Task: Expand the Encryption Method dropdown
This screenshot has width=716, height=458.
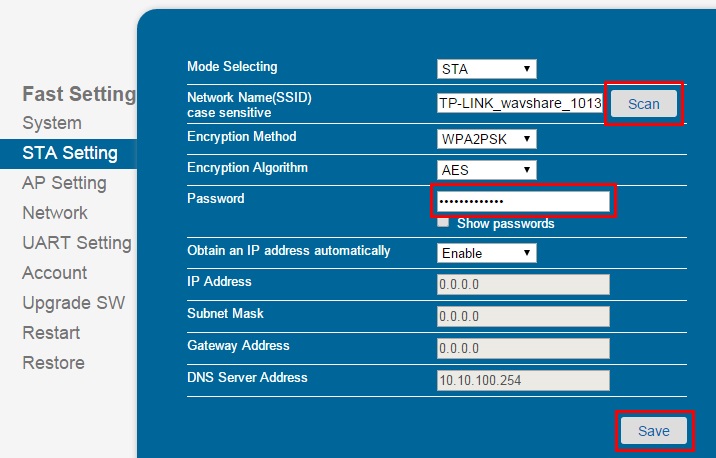Action: pos(486,139)
